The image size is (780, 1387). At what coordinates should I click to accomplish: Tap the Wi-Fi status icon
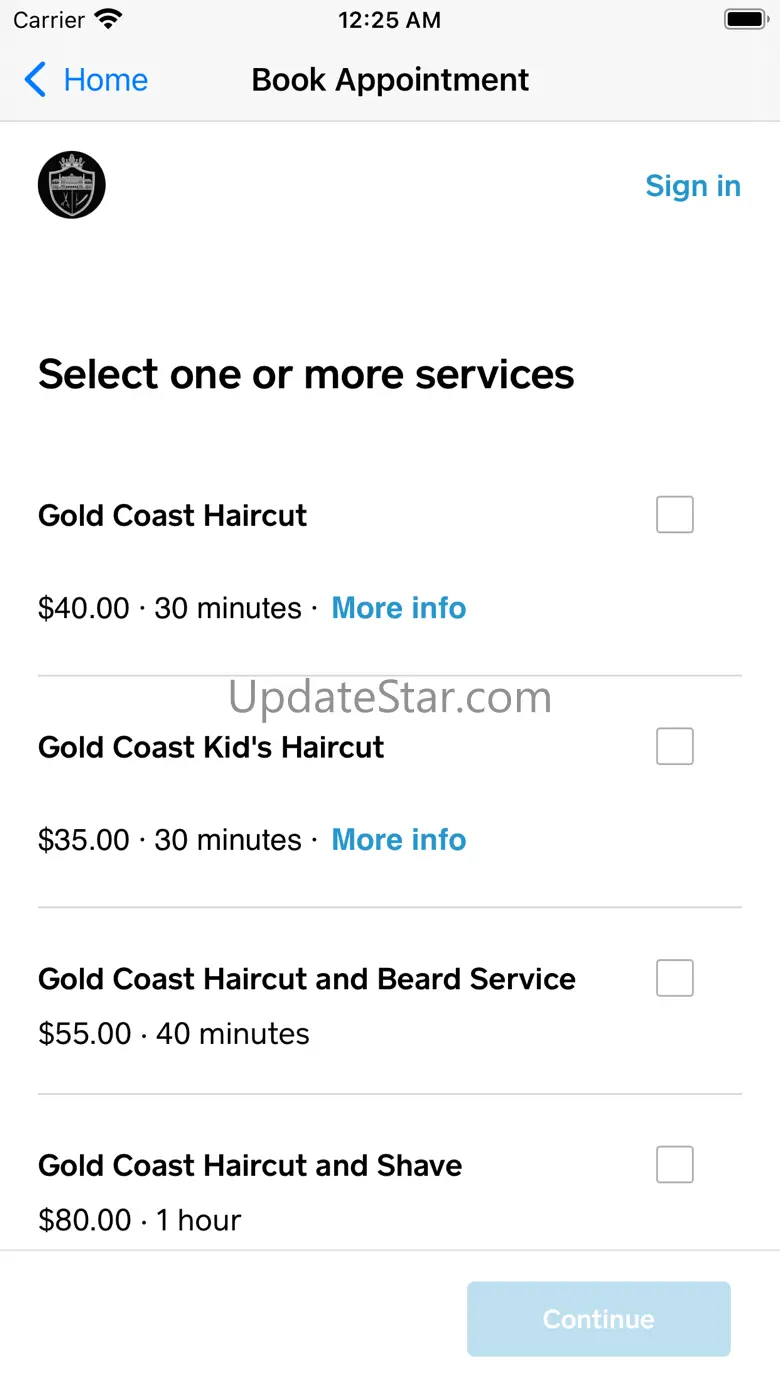click(108, 19)
